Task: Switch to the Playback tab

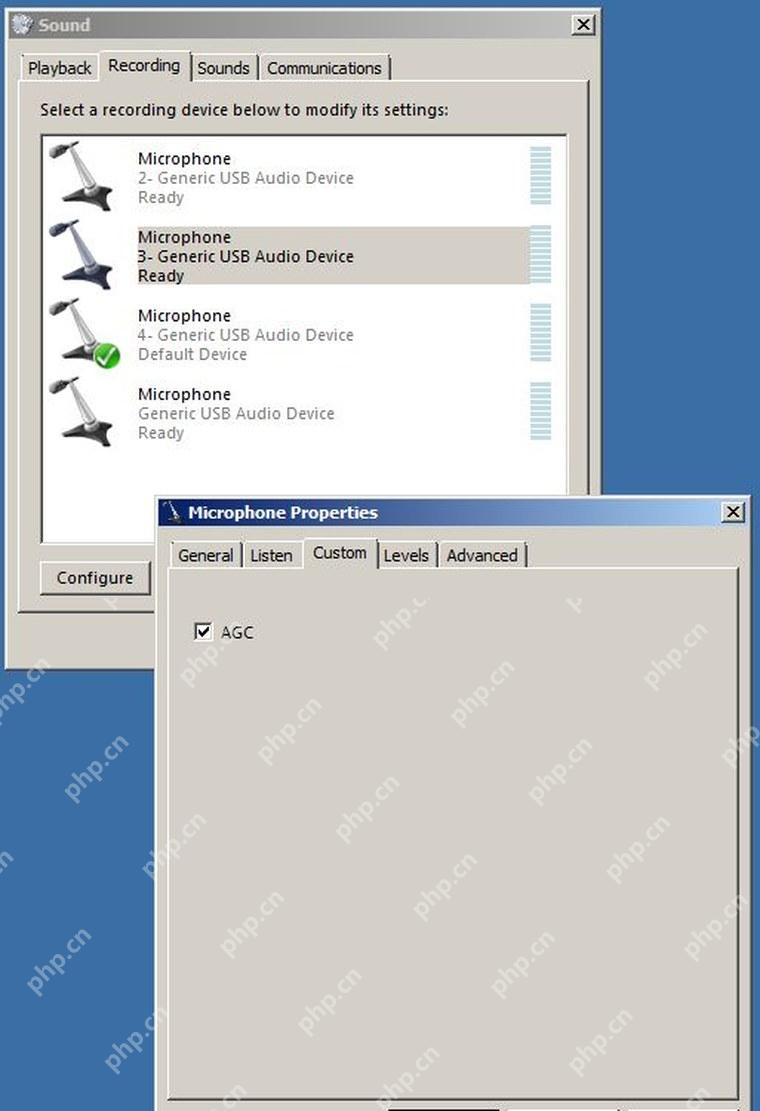Action: click(x=59, y=68)
